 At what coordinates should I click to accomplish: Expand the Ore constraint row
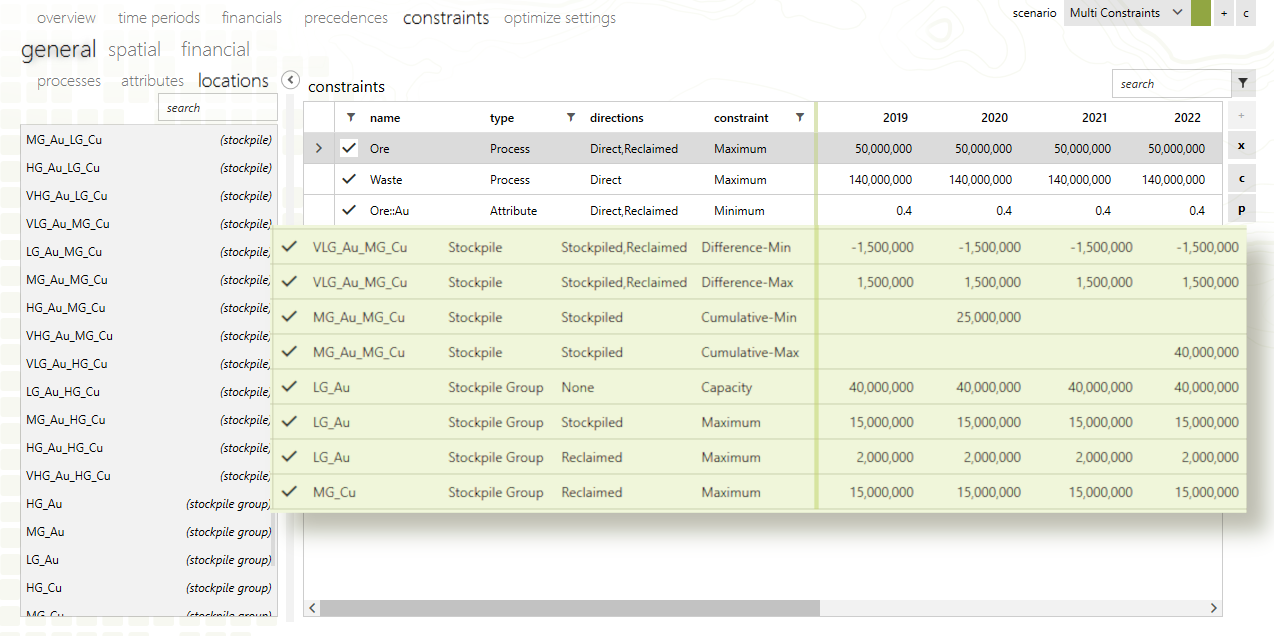[x=319, y=148]
